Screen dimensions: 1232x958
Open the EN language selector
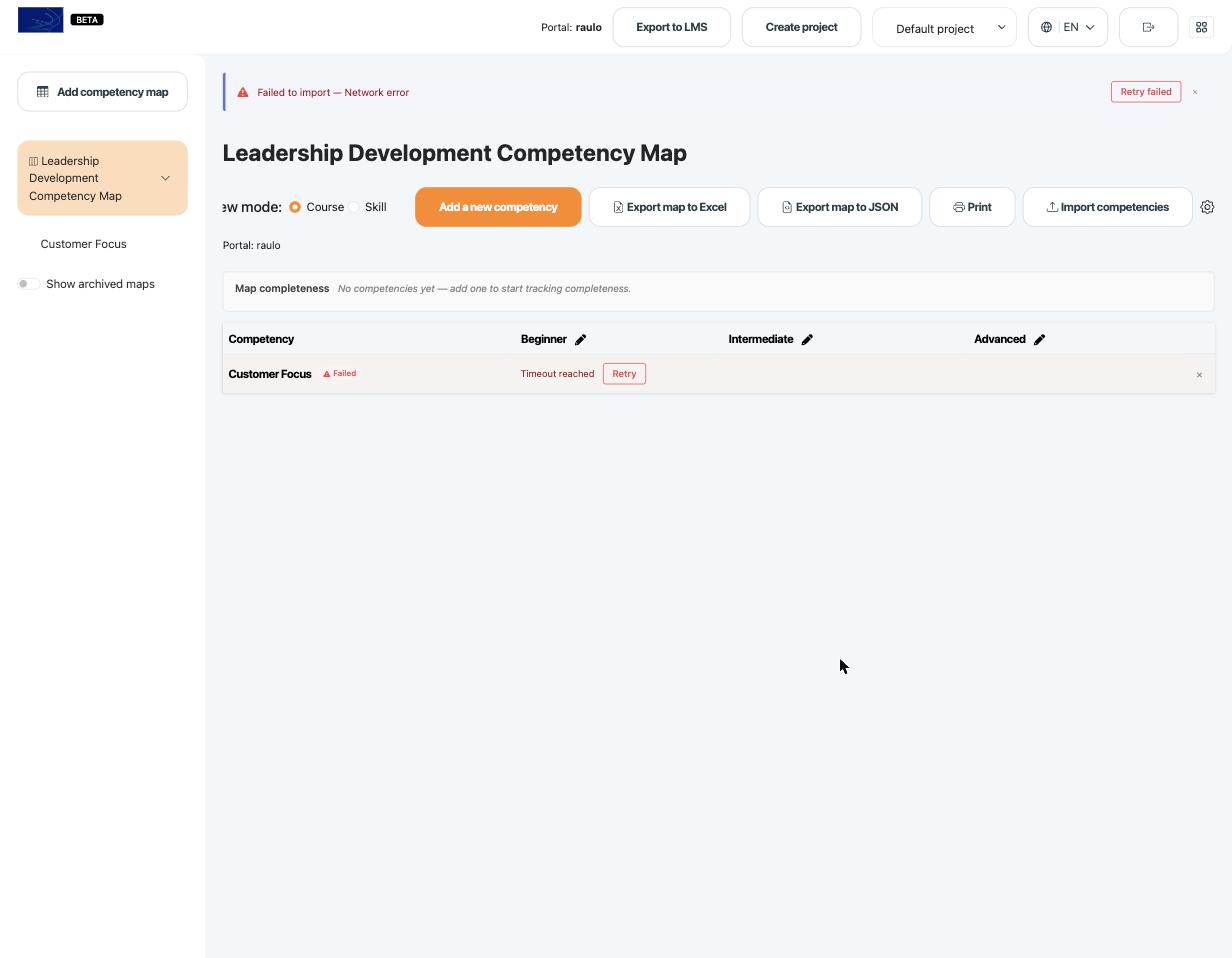tap(1068, 27)
